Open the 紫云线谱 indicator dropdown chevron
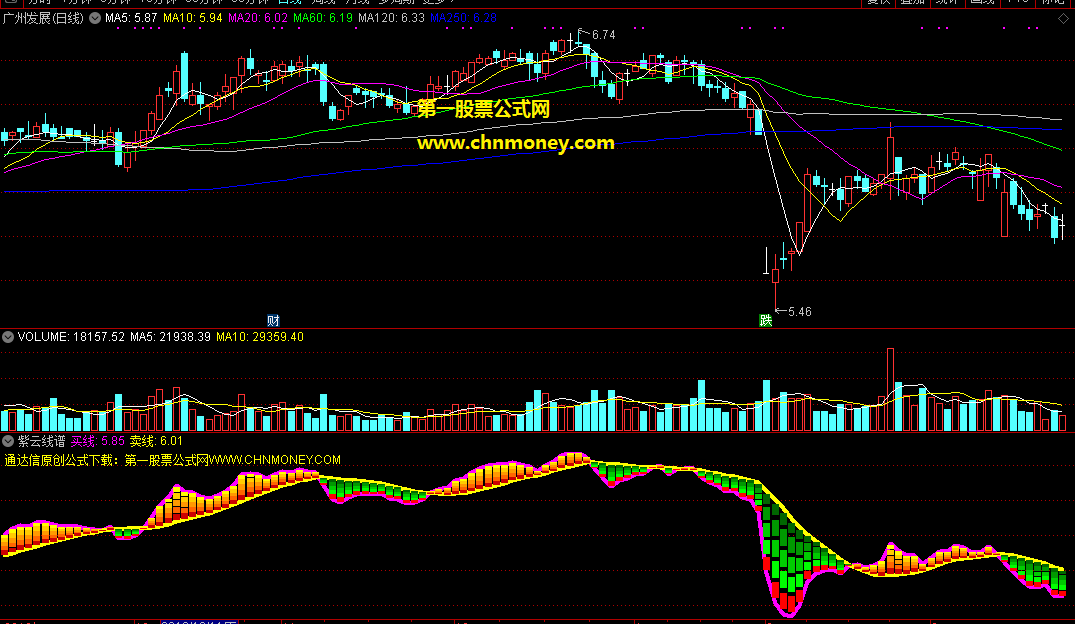 click(8, 441)
